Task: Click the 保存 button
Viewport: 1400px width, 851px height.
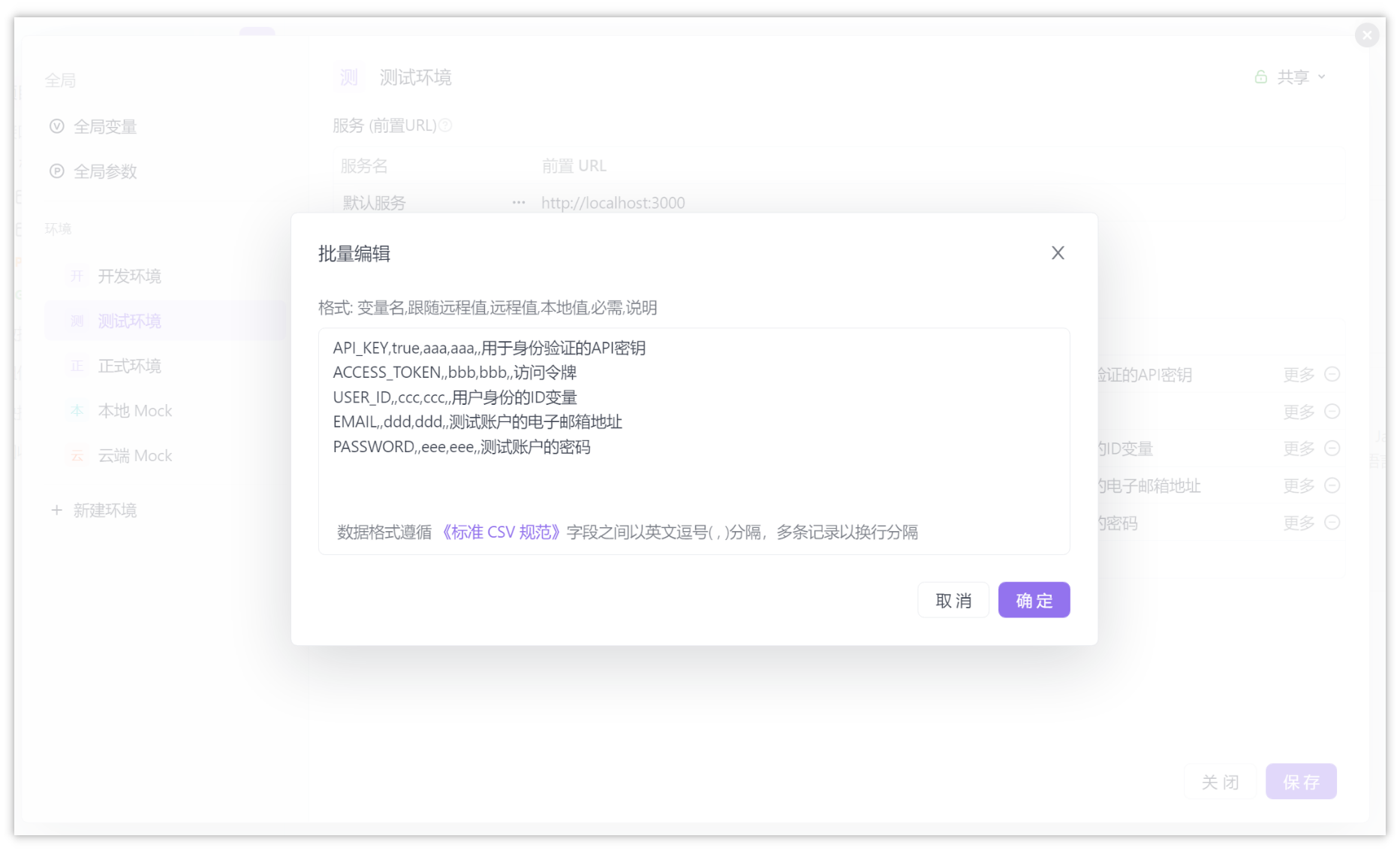Action: (1301, 781)
